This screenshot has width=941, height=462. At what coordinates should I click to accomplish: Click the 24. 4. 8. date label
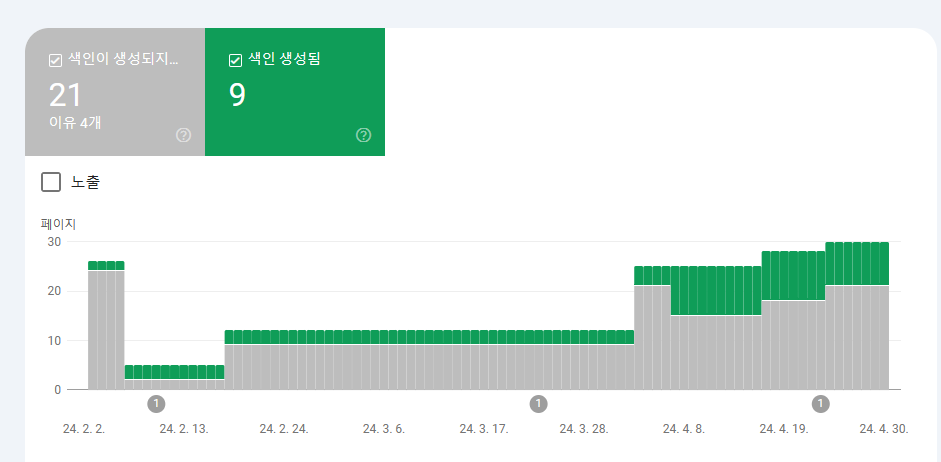[684, 429]
